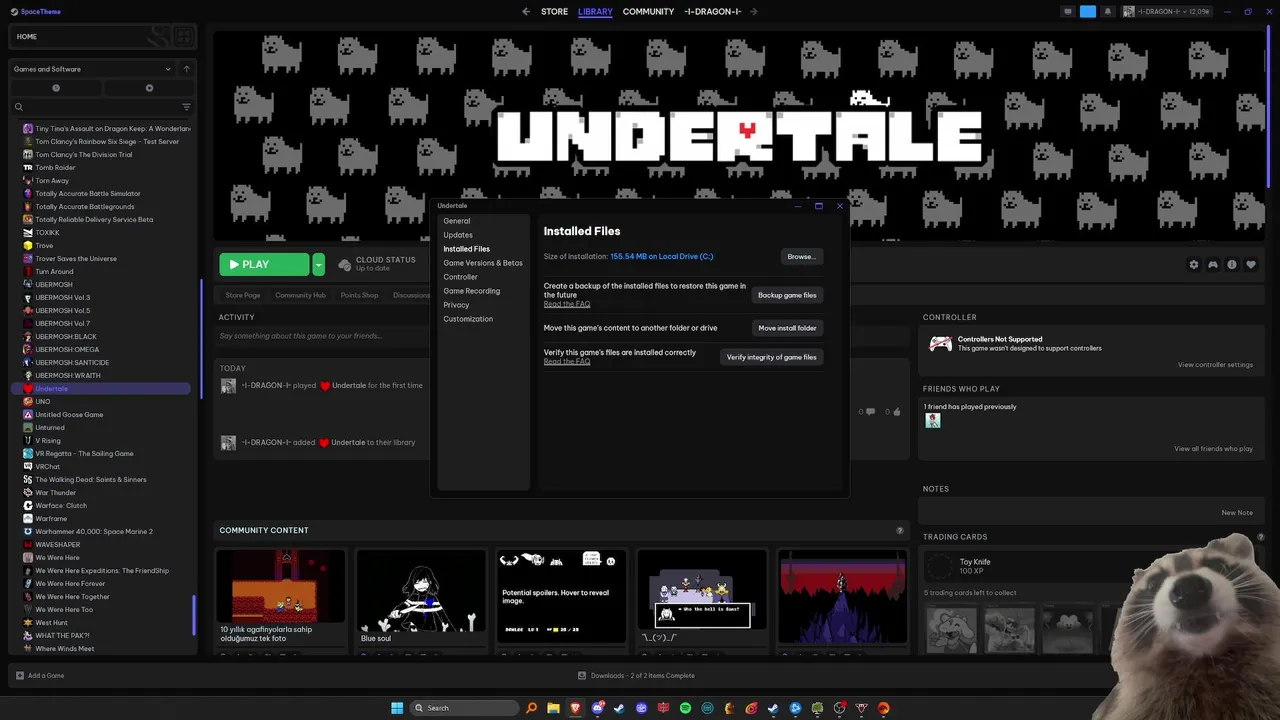Open Game Versions & Betas section
Image resolution: width=1280 pixels, height=720 pixels.
click(483, 263)
